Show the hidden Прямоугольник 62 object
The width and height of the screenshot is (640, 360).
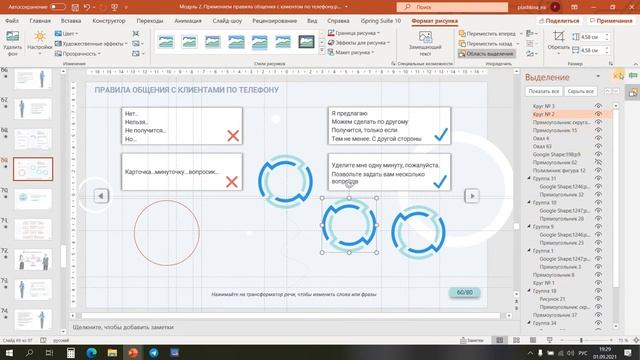point(598,162)
